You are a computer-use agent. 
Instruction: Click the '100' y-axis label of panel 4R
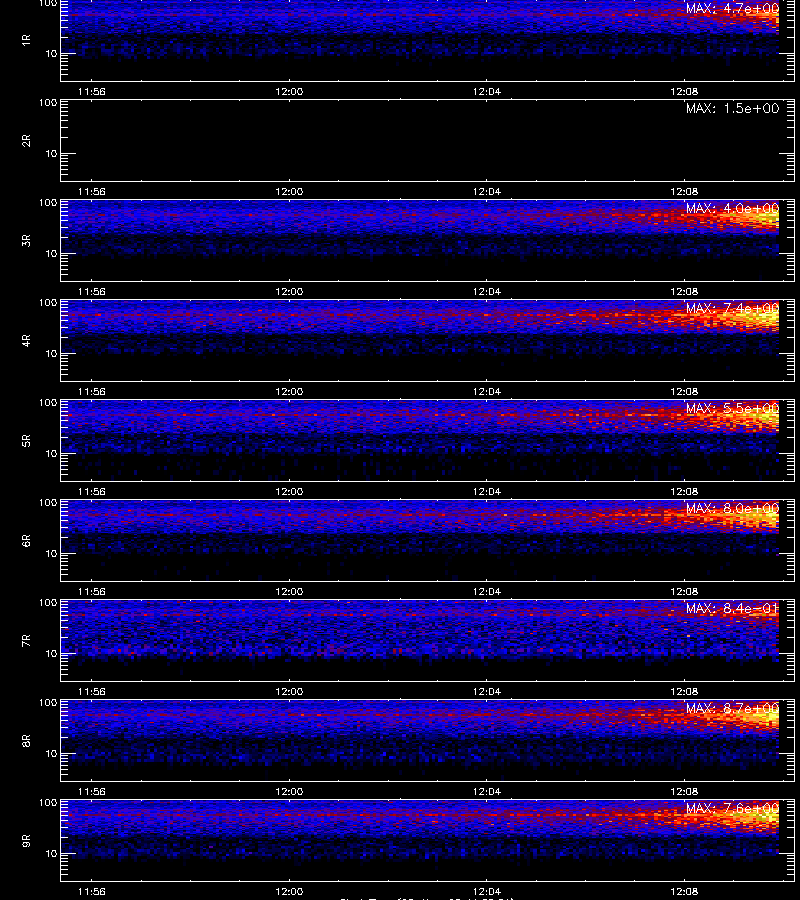pyautogui.click(x=48, y=302)
